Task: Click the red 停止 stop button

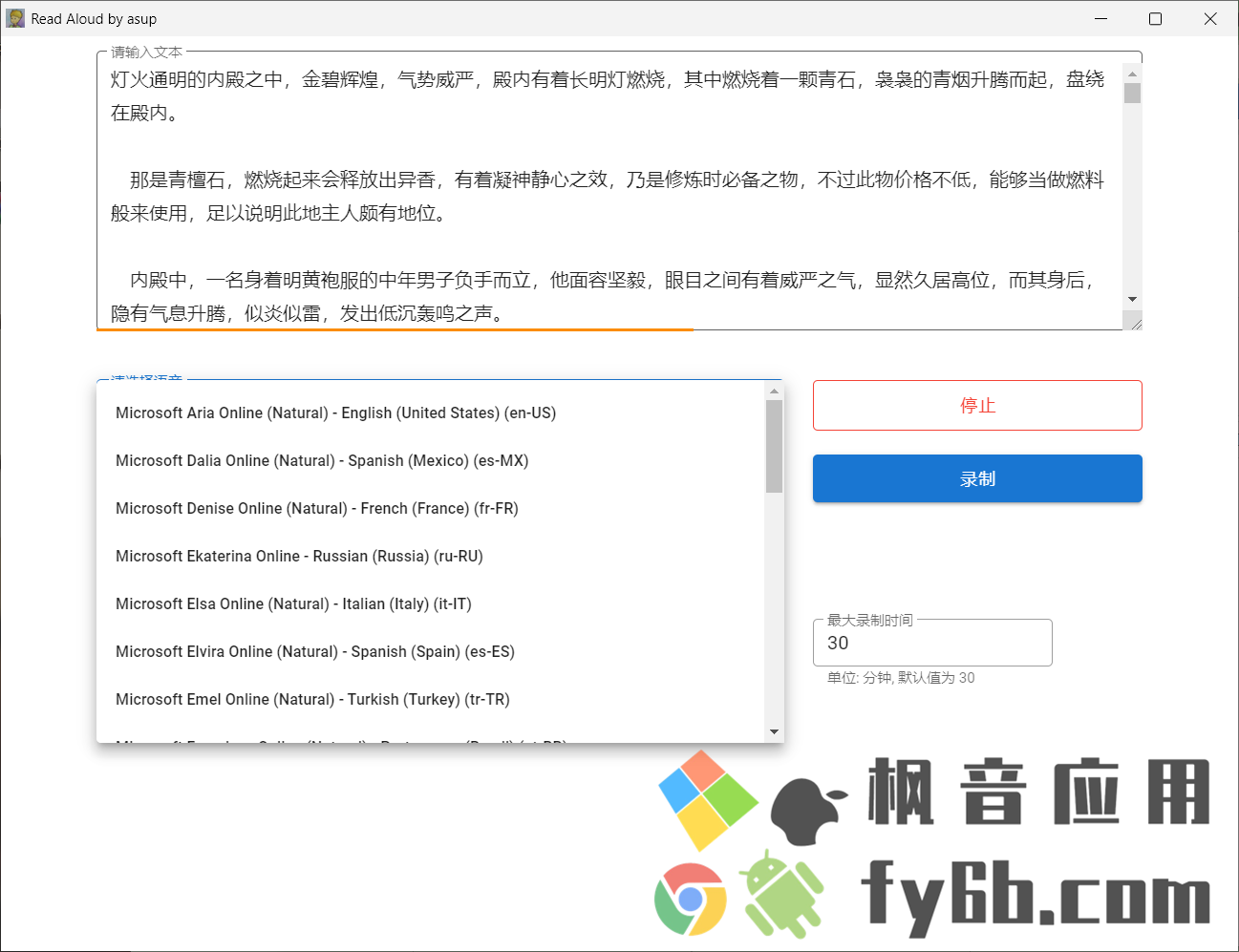Action: pos(977,406)
